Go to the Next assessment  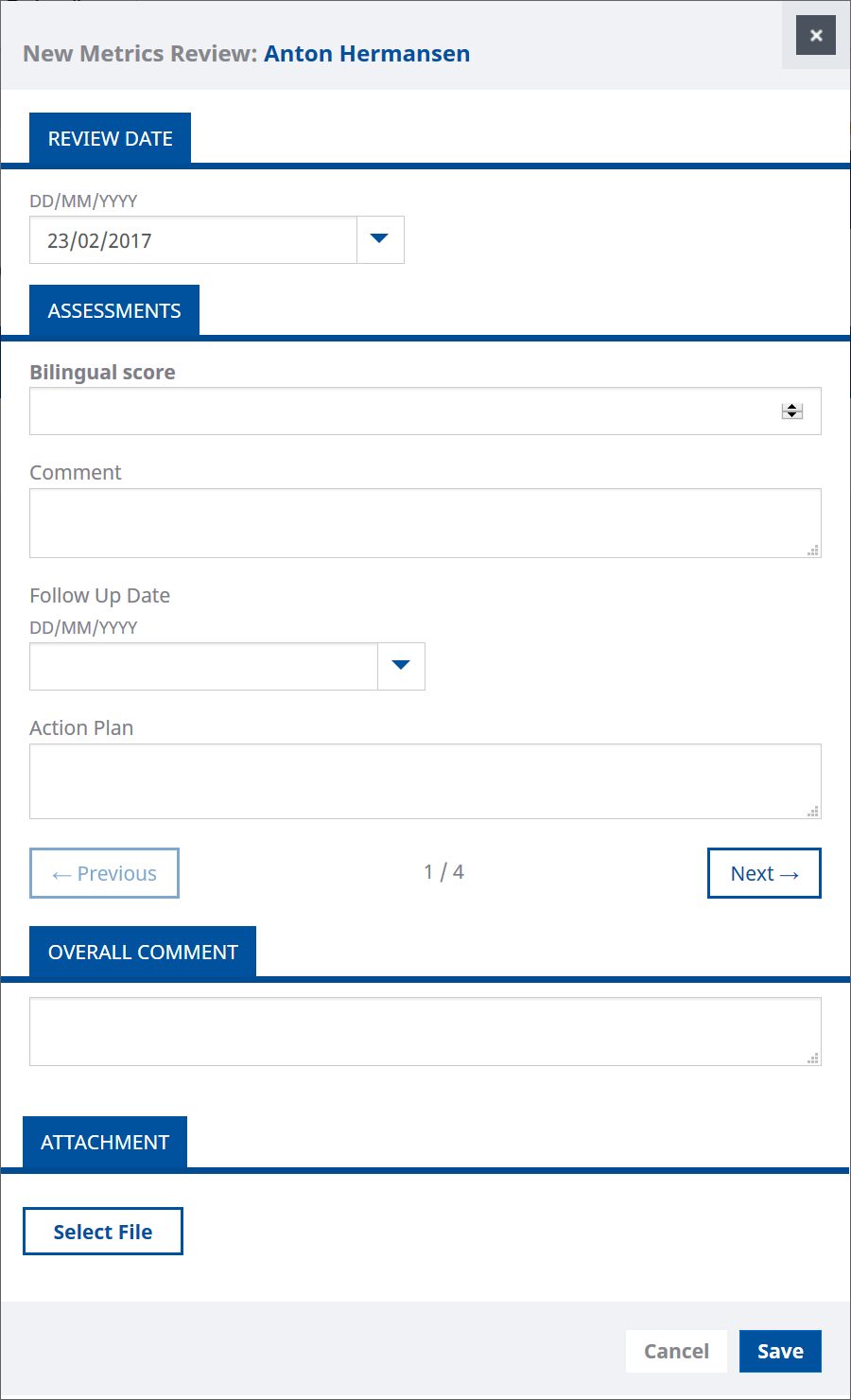(x=764, y=873)
